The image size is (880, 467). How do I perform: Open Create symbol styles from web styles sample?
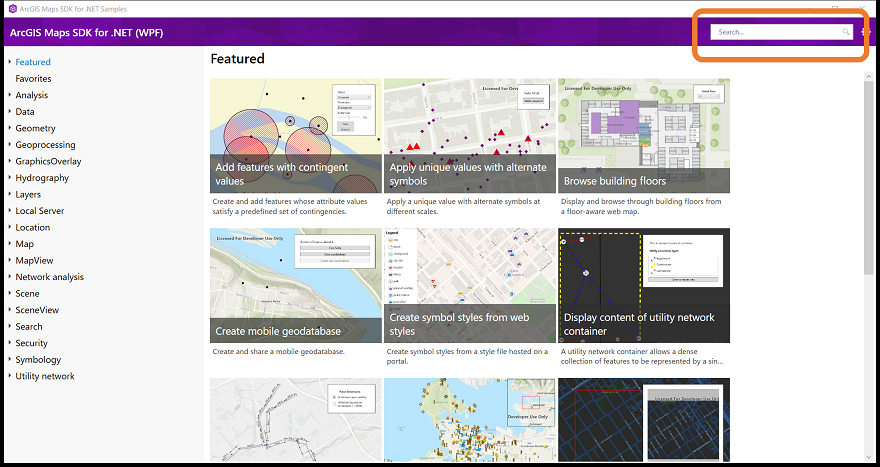click(470, 285)
